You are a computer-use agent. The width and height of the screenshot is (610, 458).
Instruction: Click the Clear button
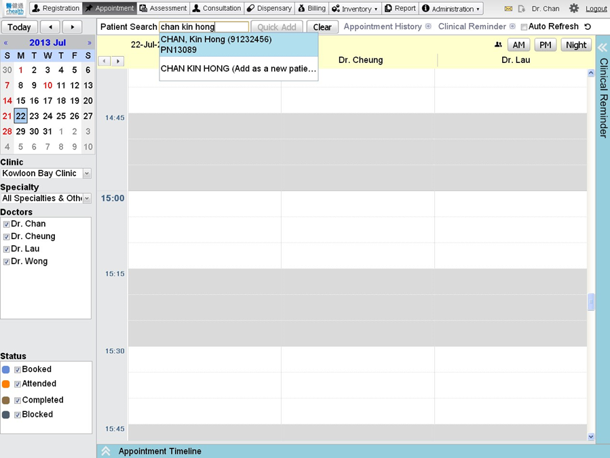click(x=321, y=27)
